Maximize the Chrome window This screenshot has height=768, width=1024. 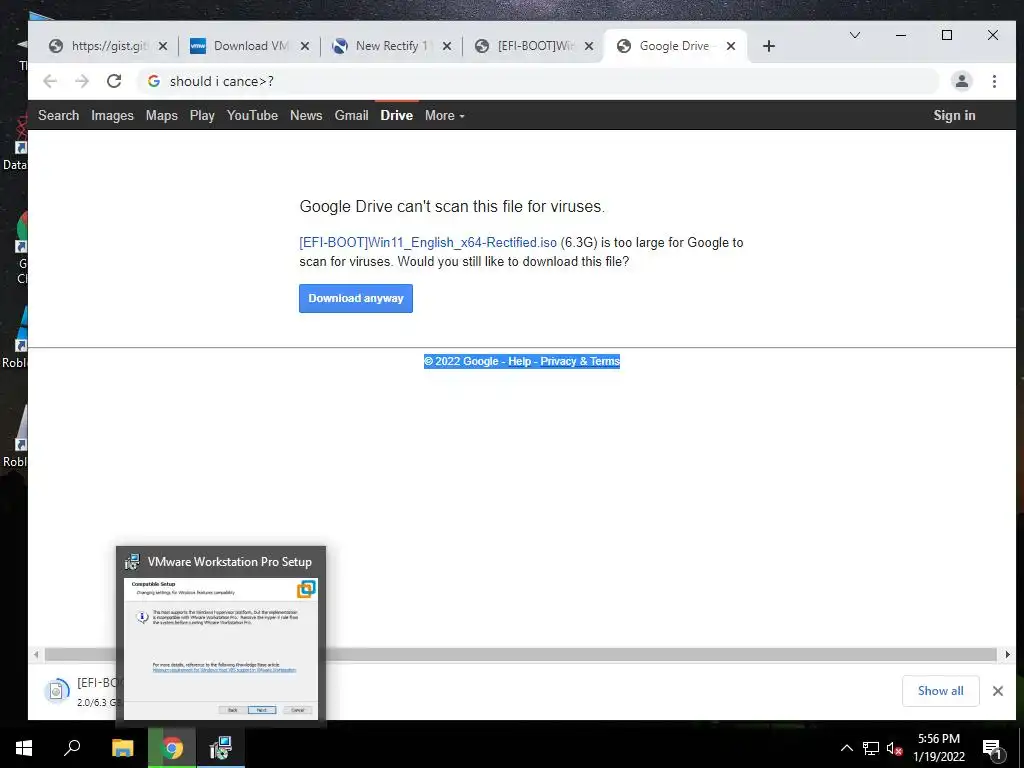946,35
